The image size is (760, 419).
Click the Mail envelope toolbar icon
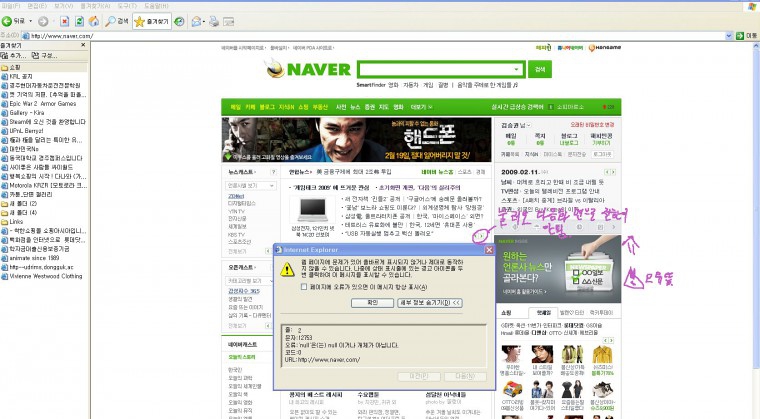click(x=196, y=21)
